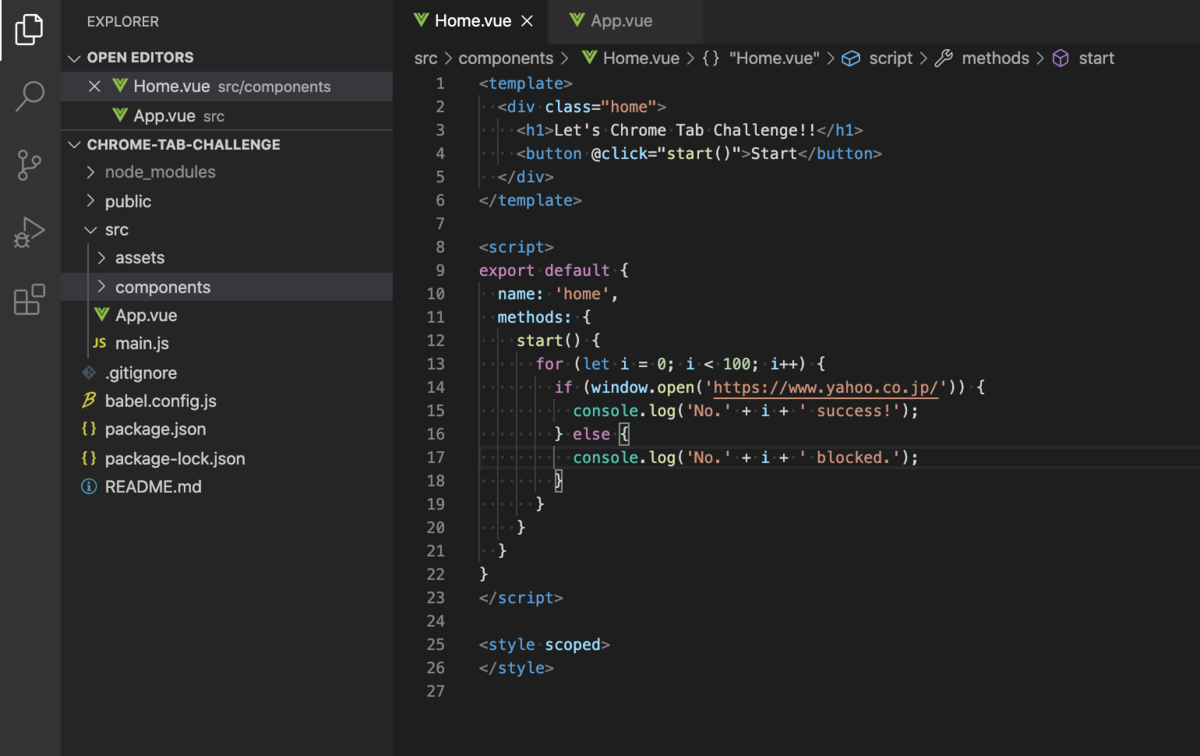Open babel.config.js file
The width and height of the screenshot is (1200, 756).
[x=227, y=401]
